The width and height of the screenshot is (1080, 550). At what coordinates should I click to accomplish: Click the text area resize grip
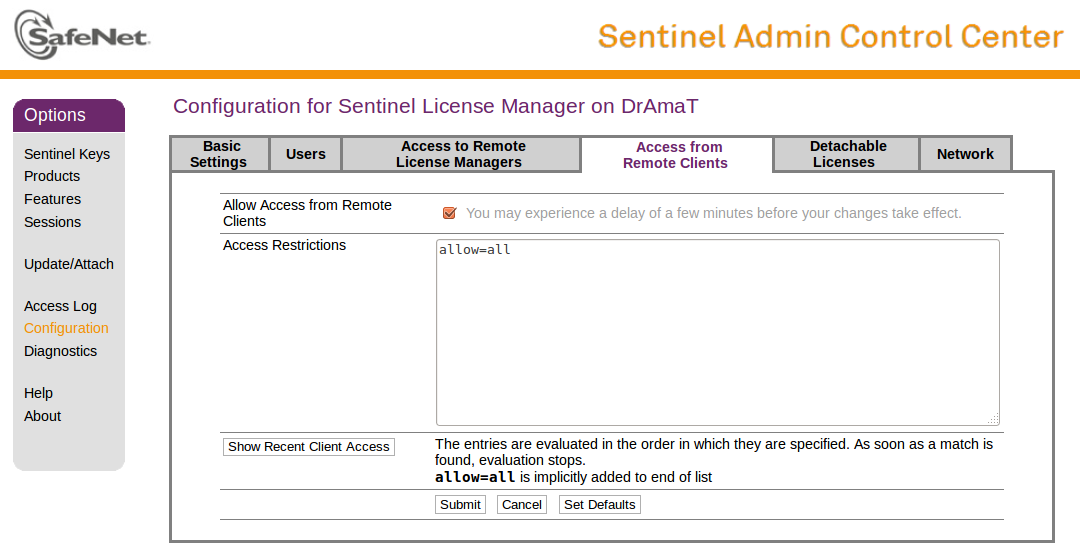click(x=993, y=419)
